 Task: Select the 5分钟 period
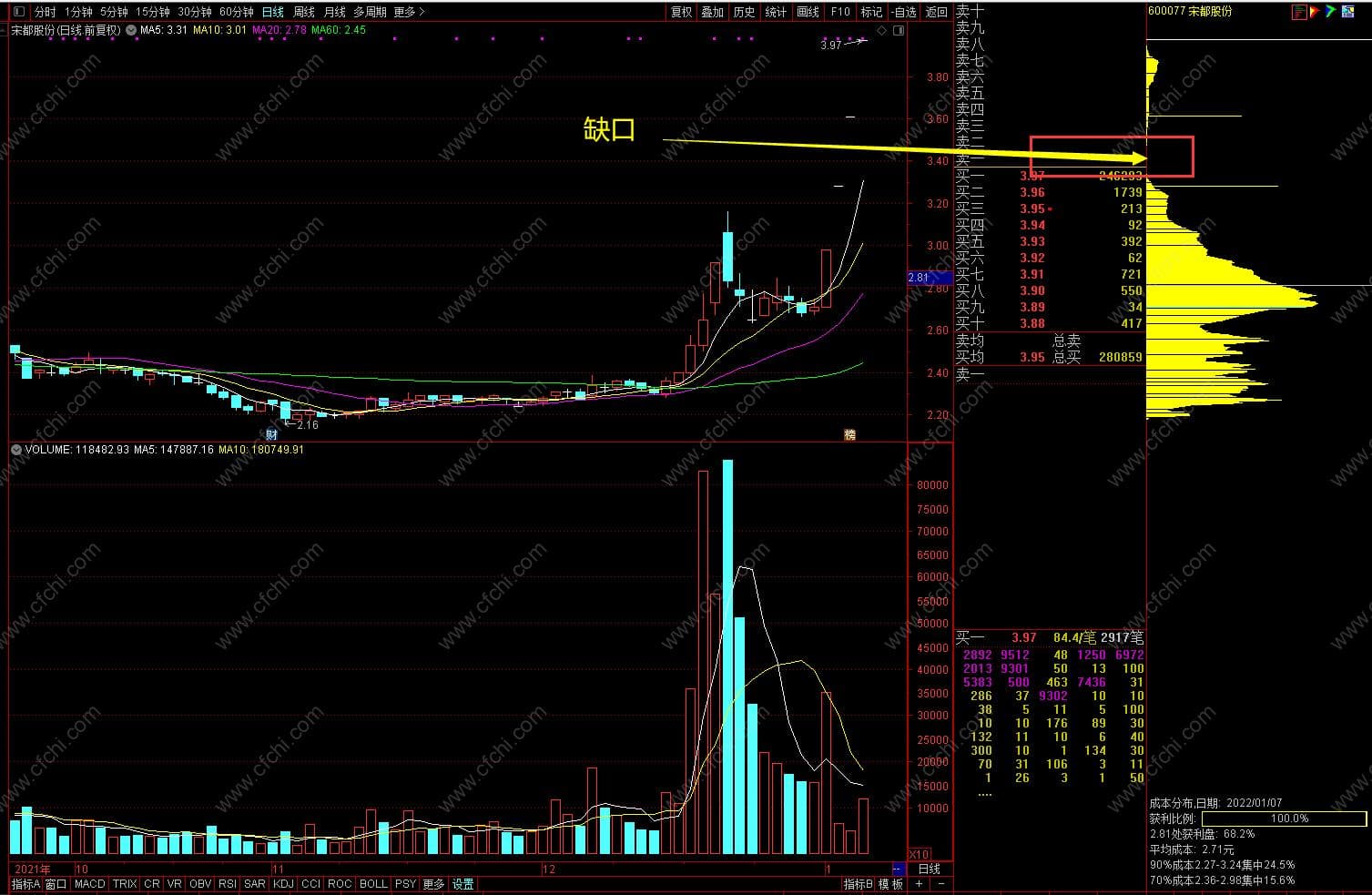coord(114,12)
